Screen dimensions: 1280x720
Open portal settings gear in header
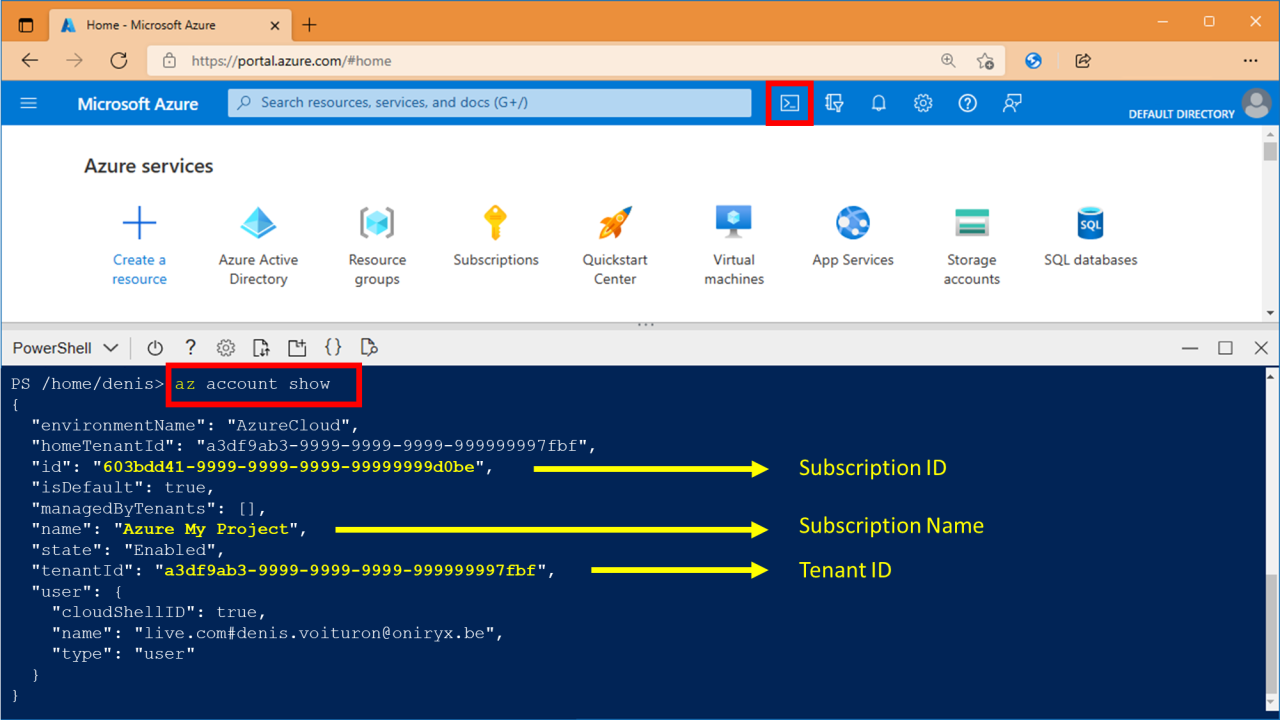click(x=923, y=103)
